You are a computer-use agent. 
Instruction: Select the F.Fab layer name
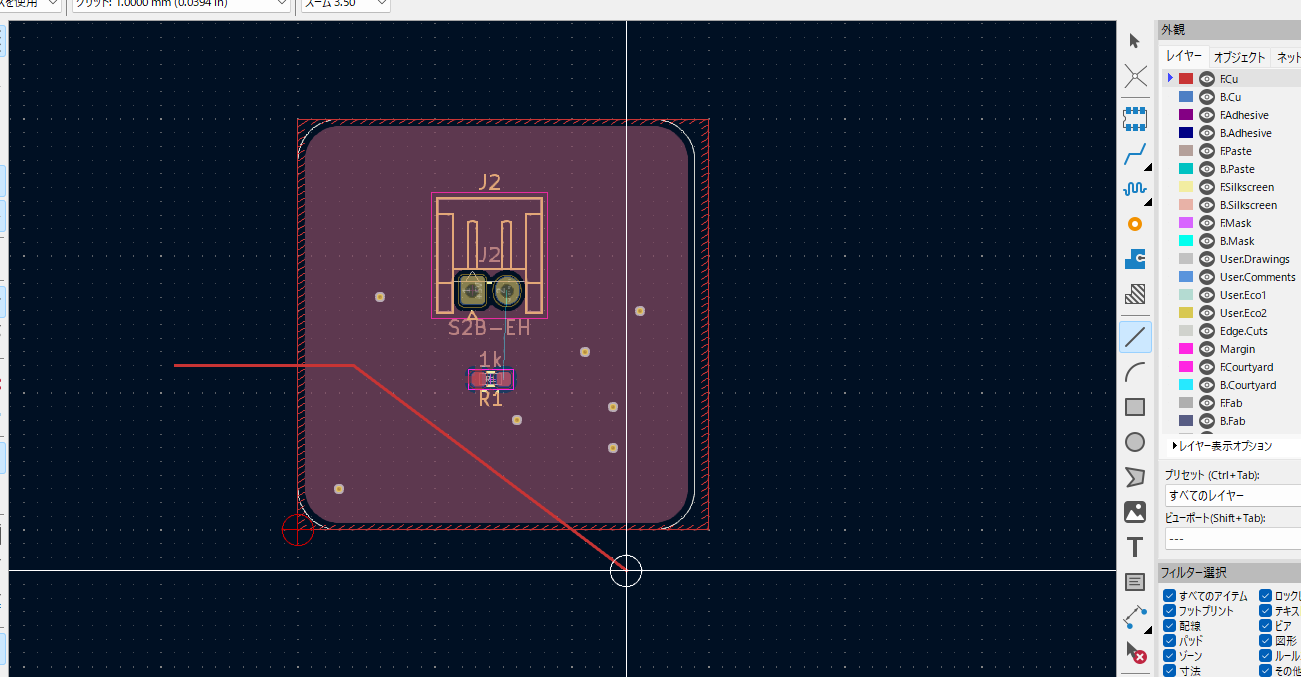pyautogui.click(x=1232, y=403)
